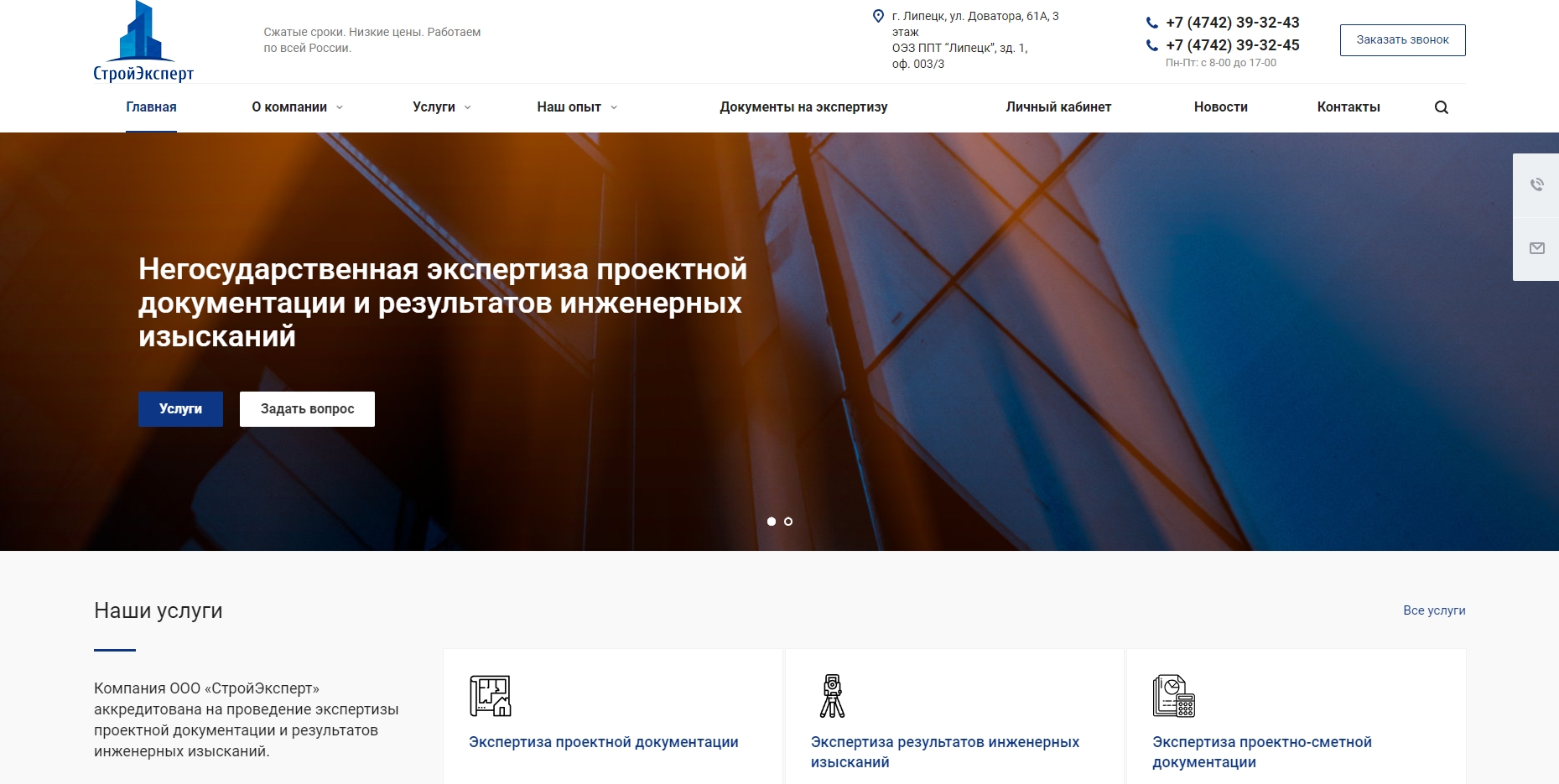Image resolution: width=1559 pixels, height=784 pixels.
Task: Open the side envelope message widget
Action: (x=1536, y=248)
